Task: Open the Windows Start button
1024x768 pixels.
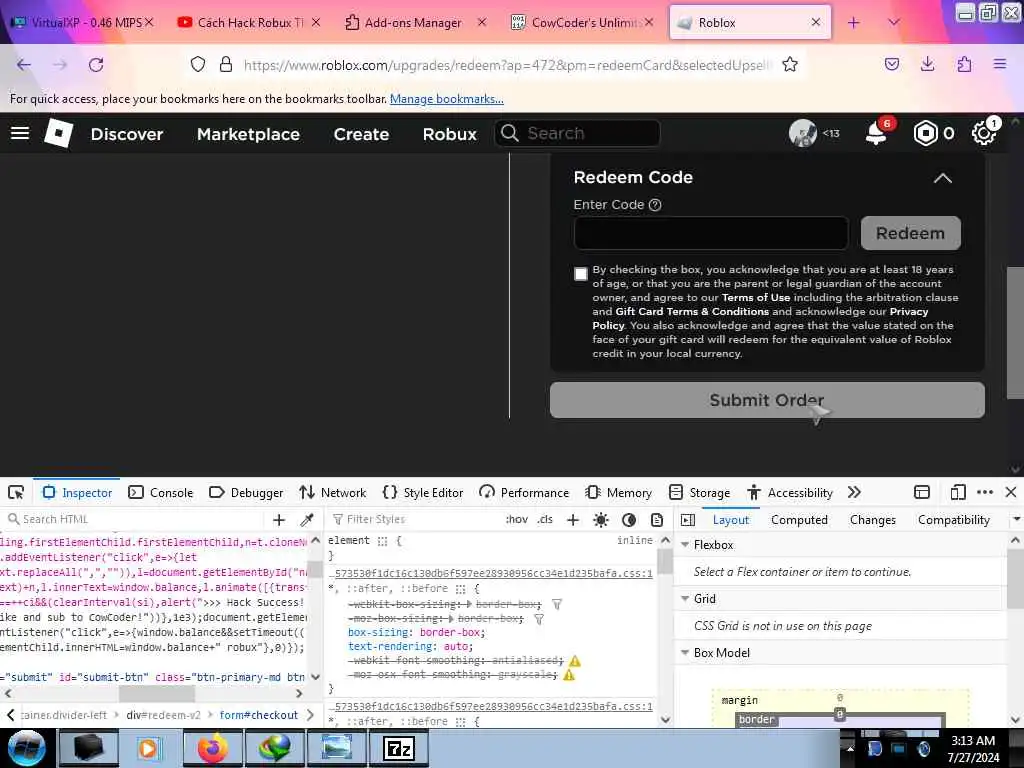Action: click(x=26, y=748)
